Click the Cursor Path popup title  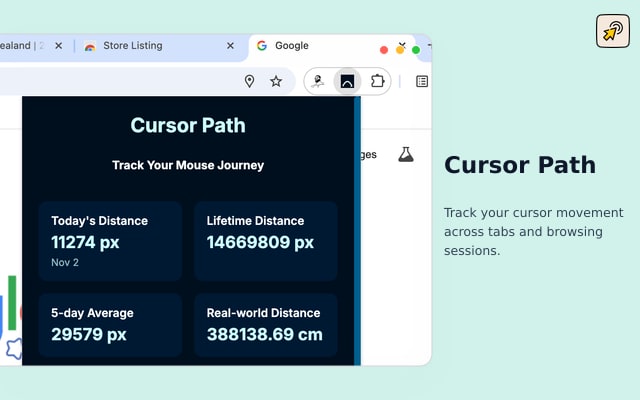tap(188, 125)
